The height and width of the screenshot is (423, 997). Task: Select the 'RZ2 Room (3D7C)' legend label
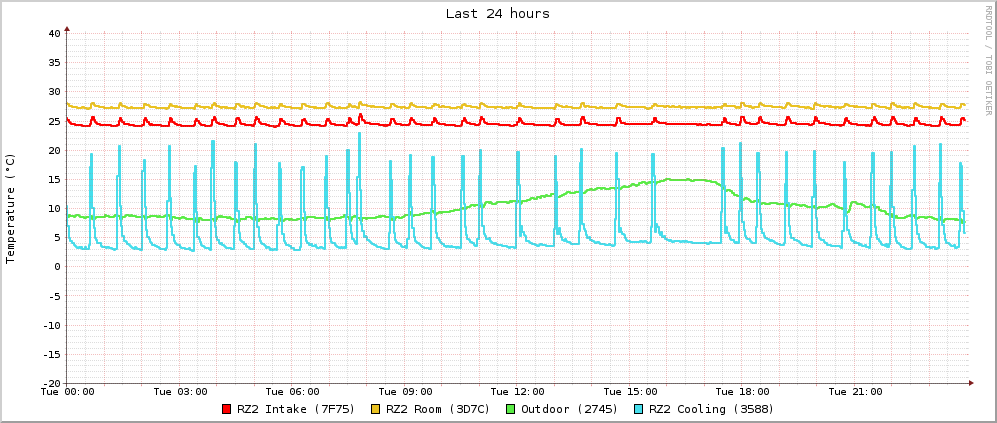tap(438, 409)
